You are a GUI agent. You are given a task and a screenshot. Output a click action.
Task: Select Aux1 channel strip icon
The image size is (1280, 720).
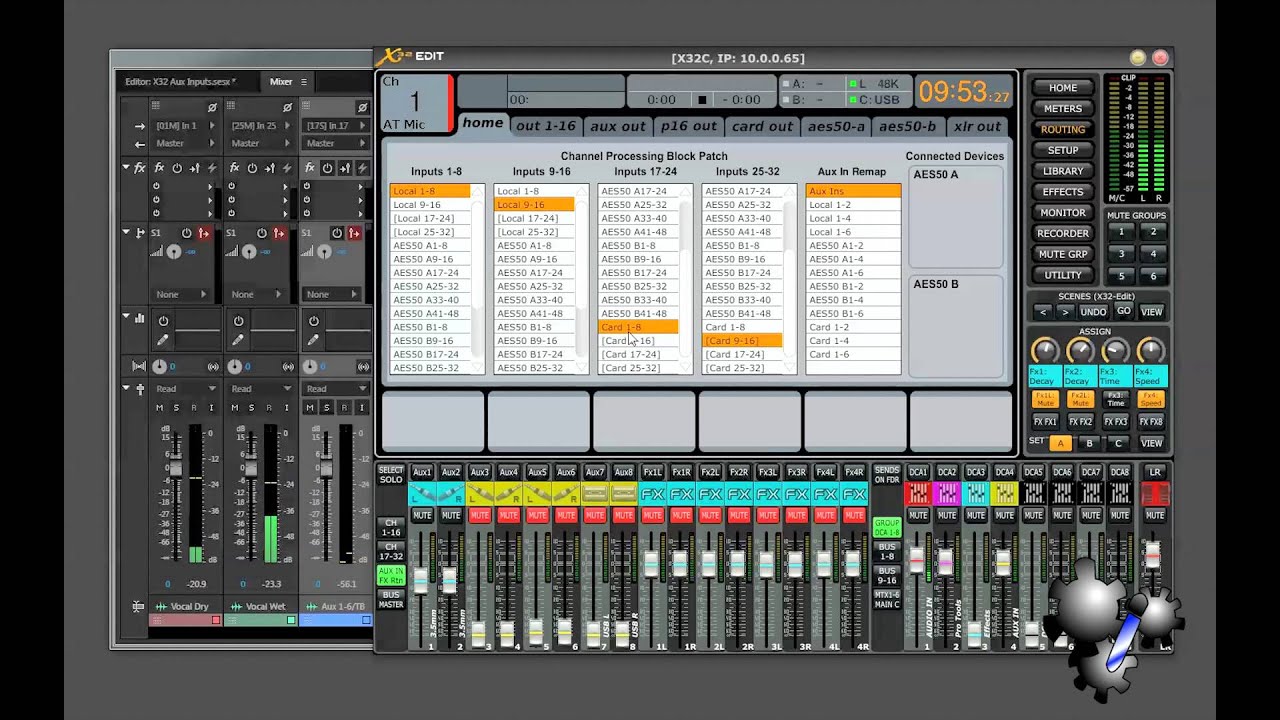[422, 494]
